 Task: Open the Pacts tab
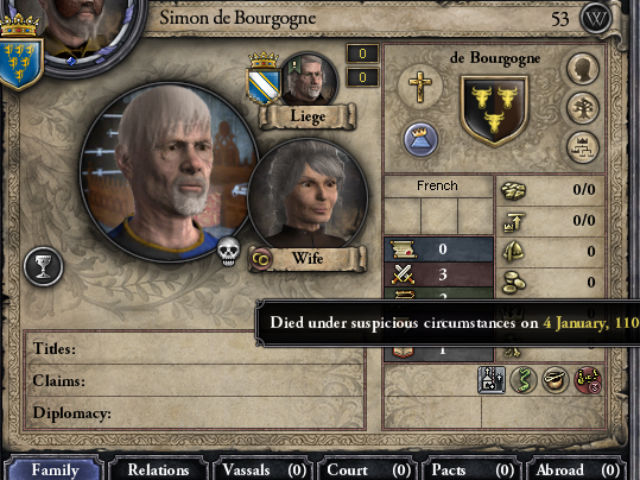(472, 470)
